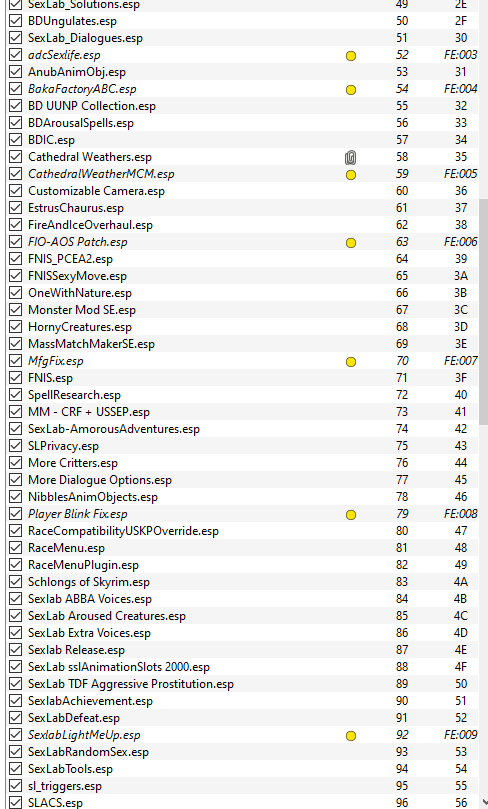The width and height of the screenshot is (488, 809).
Task: Click the yellow flag icon for Player Blink Fix.esp
Action: pos(351,515)
